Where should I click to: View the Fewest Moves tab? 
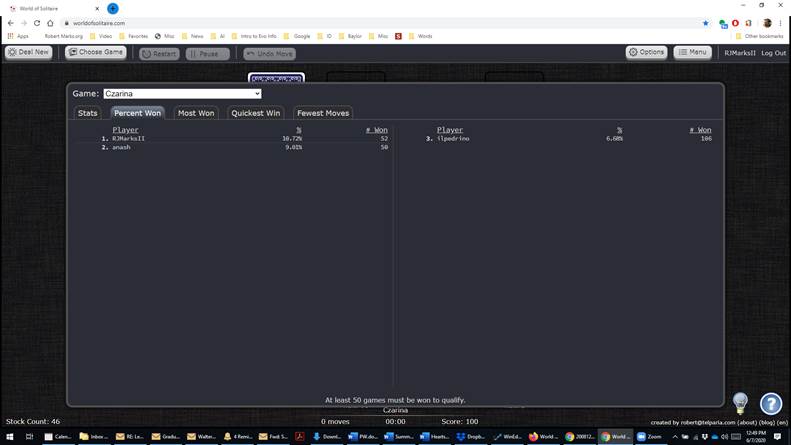[x=323, y=113]
